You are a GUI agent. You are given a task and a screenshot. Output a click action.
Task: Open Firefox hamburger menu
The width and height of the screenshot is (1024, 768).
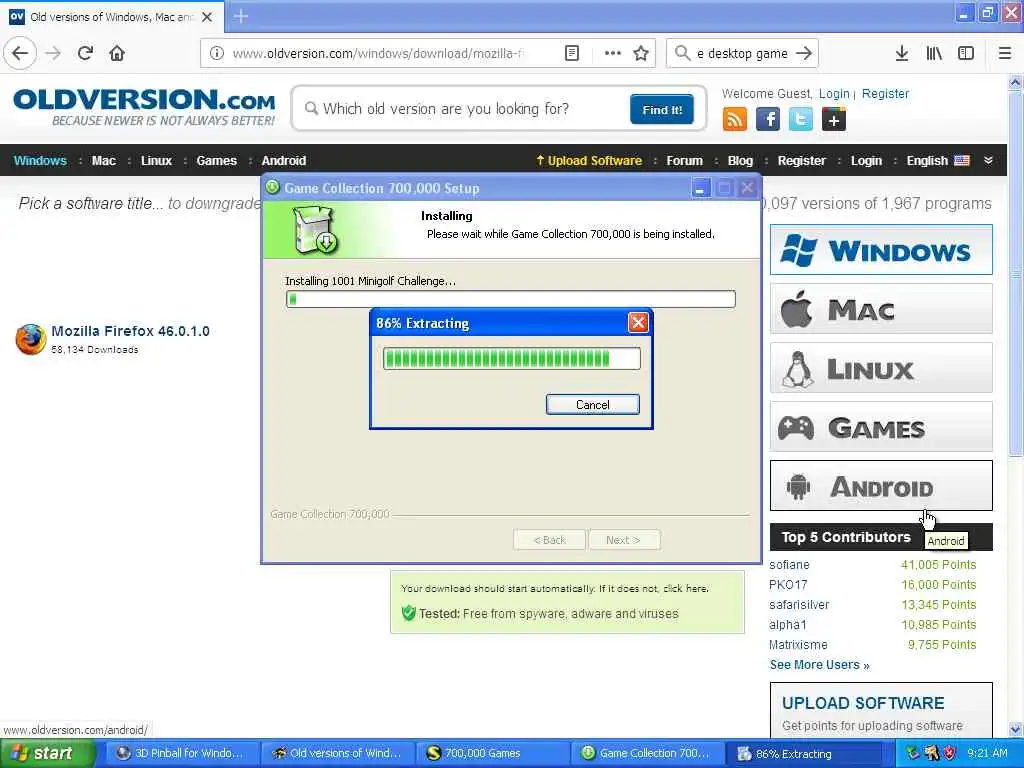[1005, 53]
